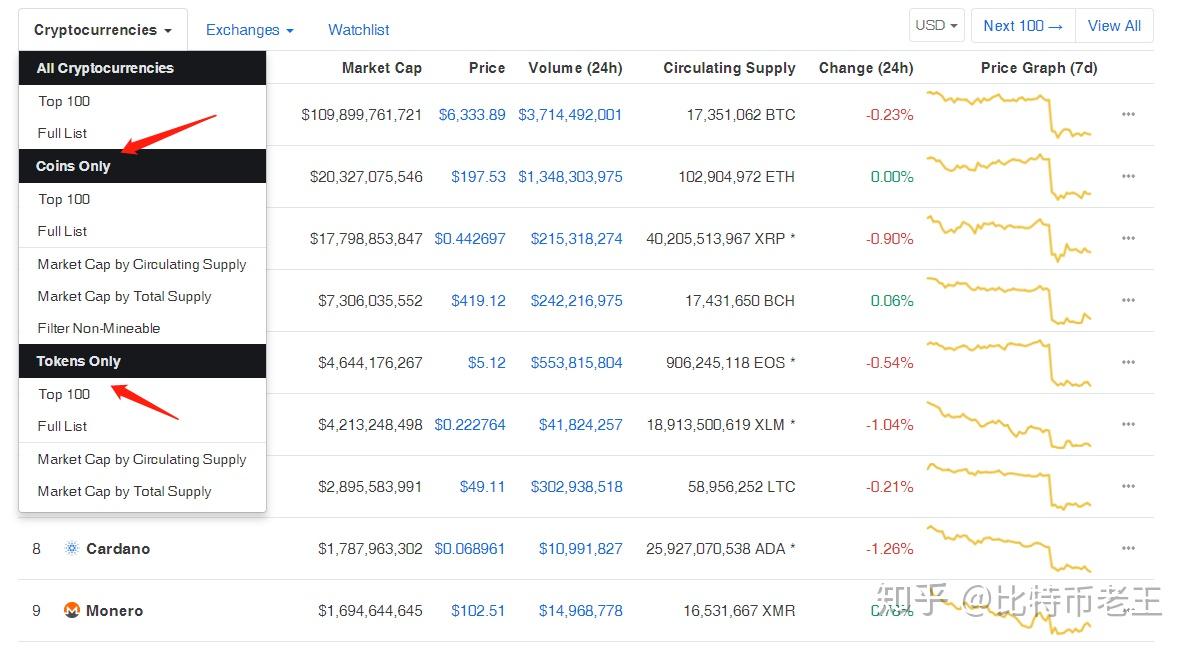Open the three-dot options icon on the Cardano row
Screen dimensions: 1193x648
coord(1128,548)
